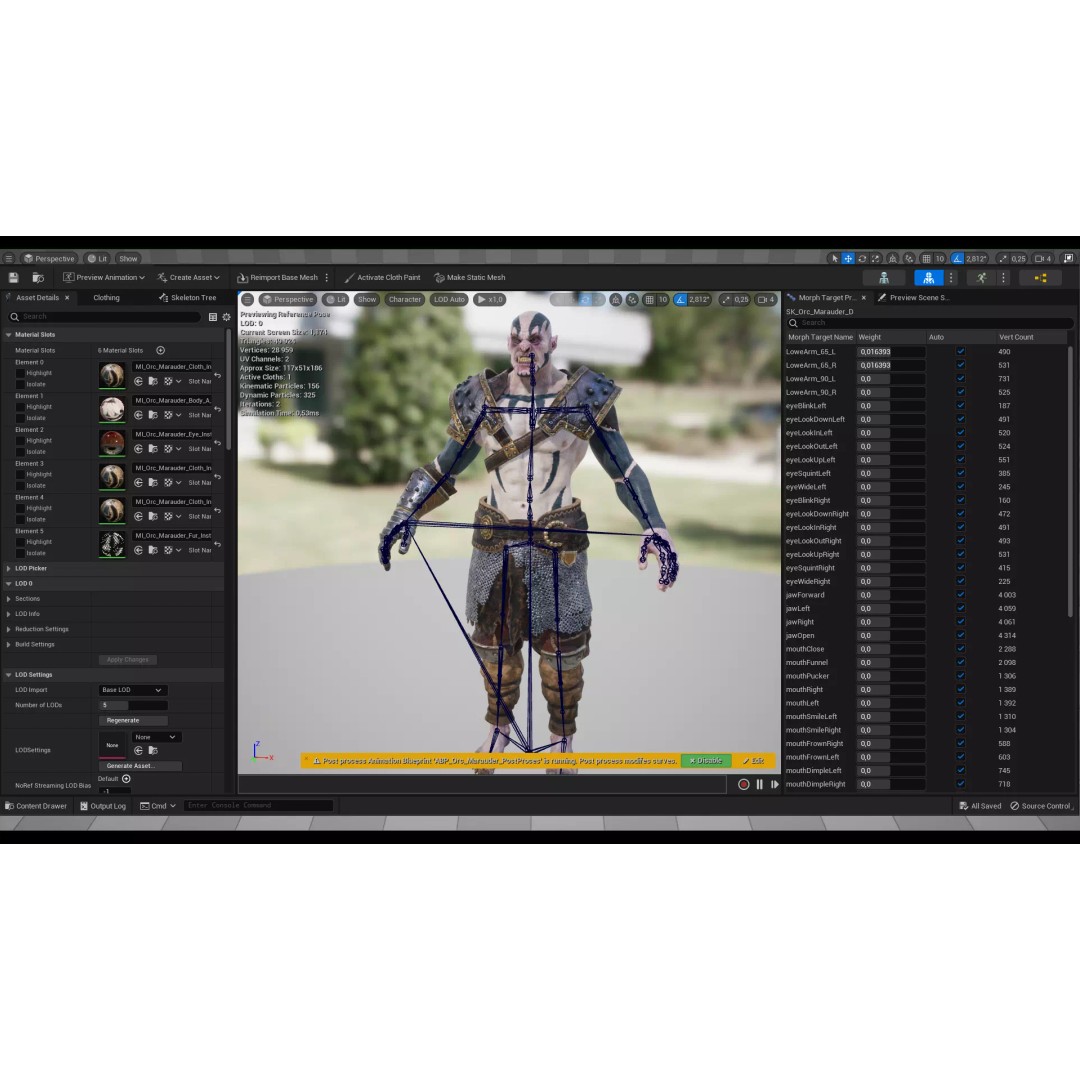The height and width of the screenshot is (1080, 1080).
Task: Click the add NoRef Streaming LOD Bias plus icon
Action: (x=126, y=779)
